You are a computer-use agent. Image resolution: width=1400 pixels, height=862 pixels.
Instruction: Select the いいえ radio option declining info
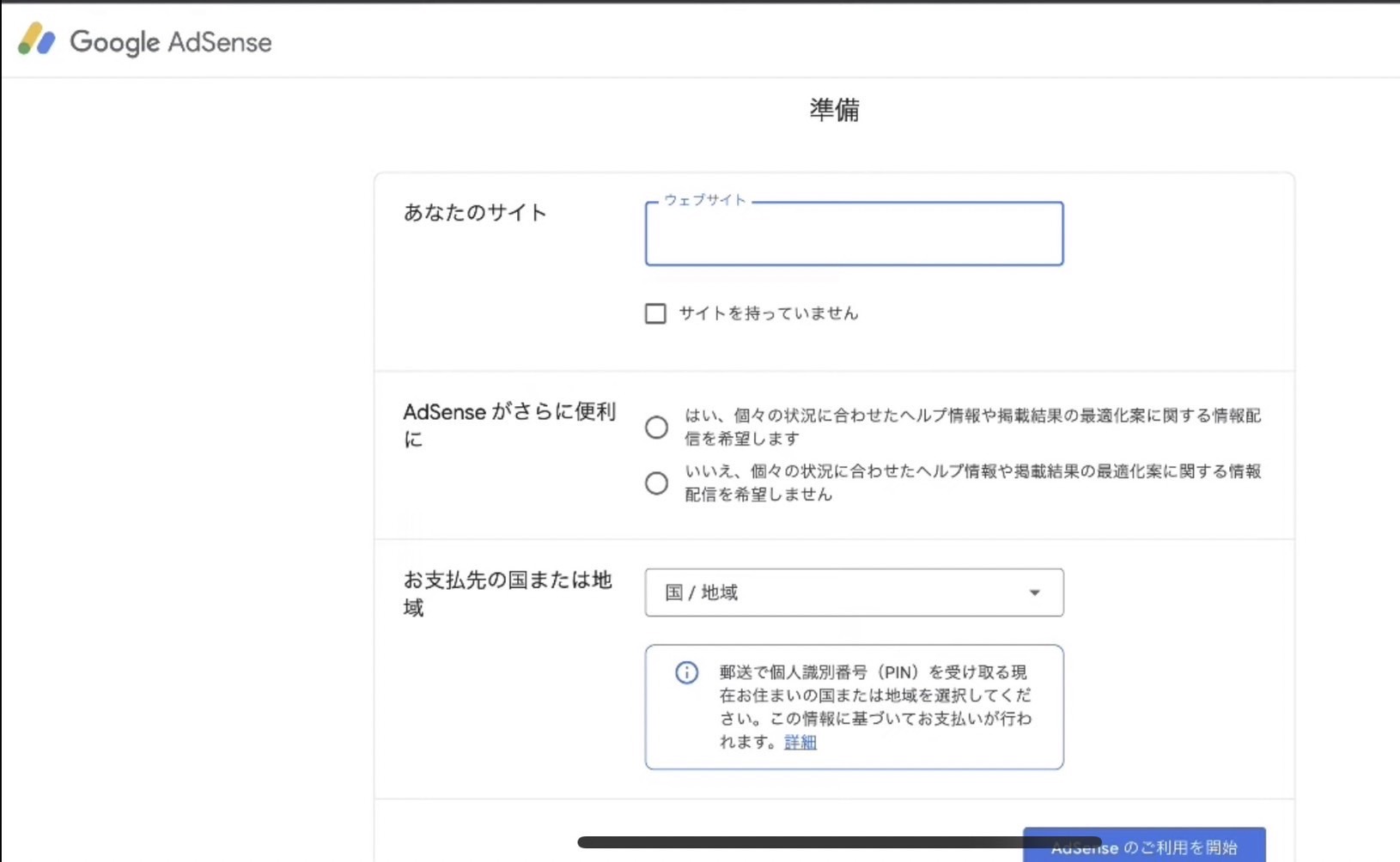[656, 483]
